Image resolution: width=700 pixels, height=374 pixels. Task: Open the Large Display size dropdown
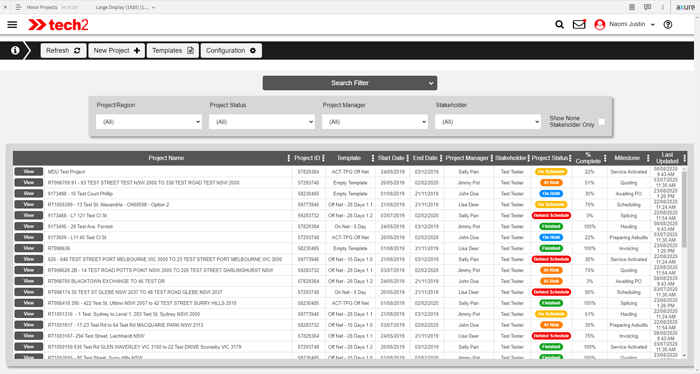(125, 7)
